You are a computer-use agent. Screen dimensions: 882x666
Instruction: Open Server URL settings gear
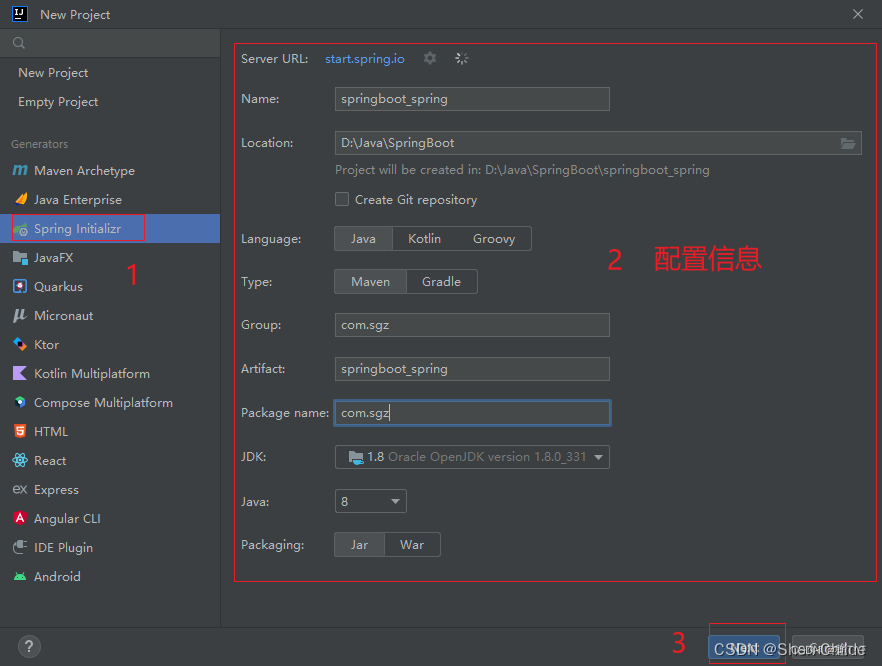(430, 58)
